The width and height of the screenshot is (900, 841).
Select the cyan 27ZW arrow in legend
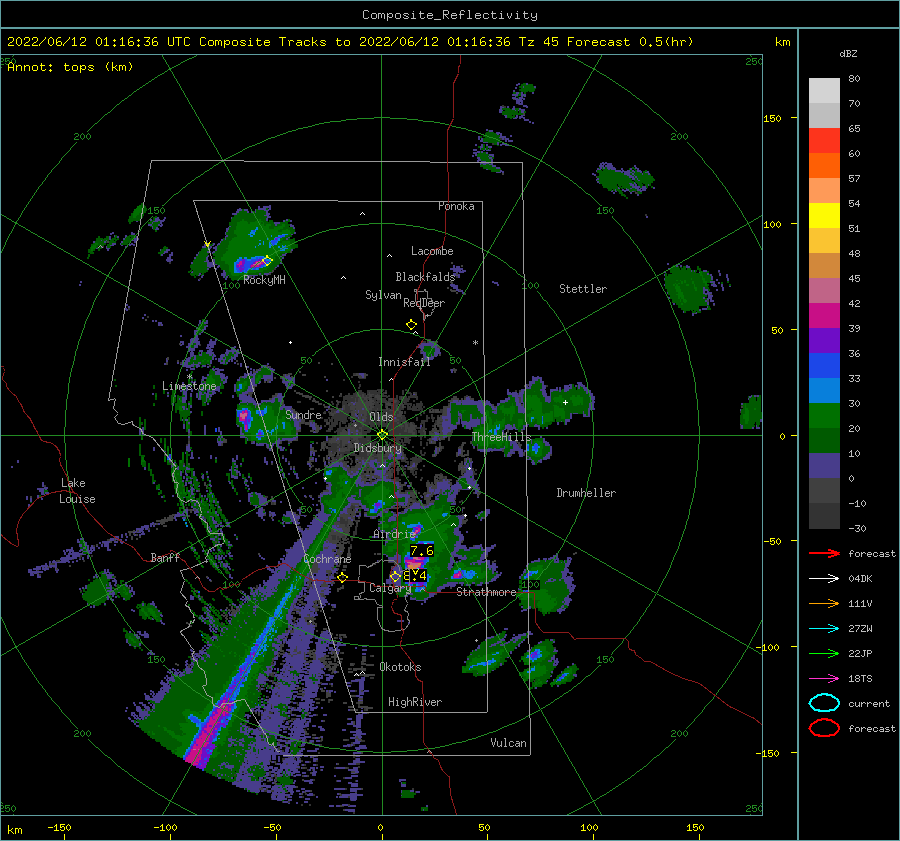point(824,629)
